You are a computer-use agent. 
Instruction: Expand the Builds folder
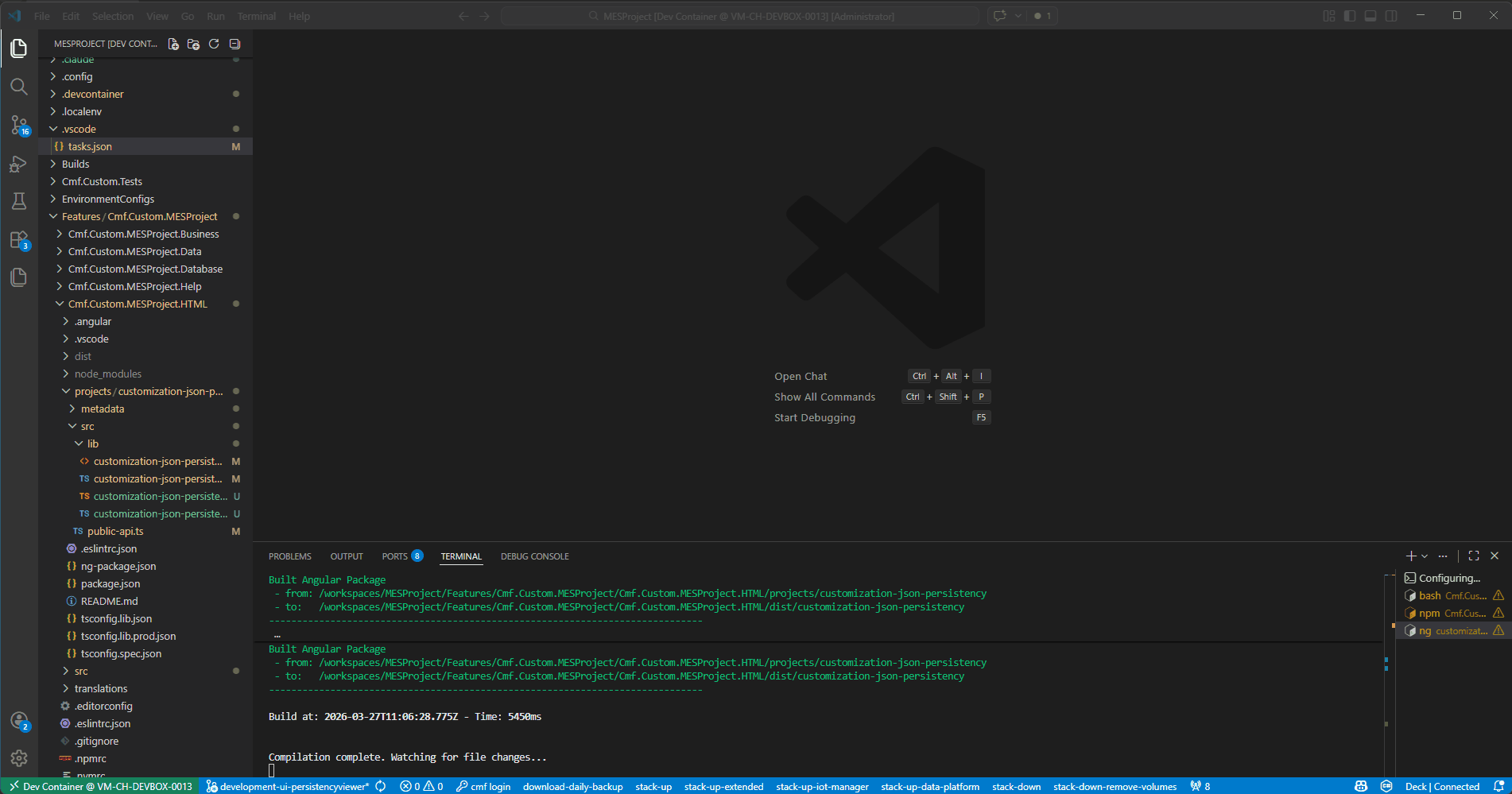click(76, 165)
